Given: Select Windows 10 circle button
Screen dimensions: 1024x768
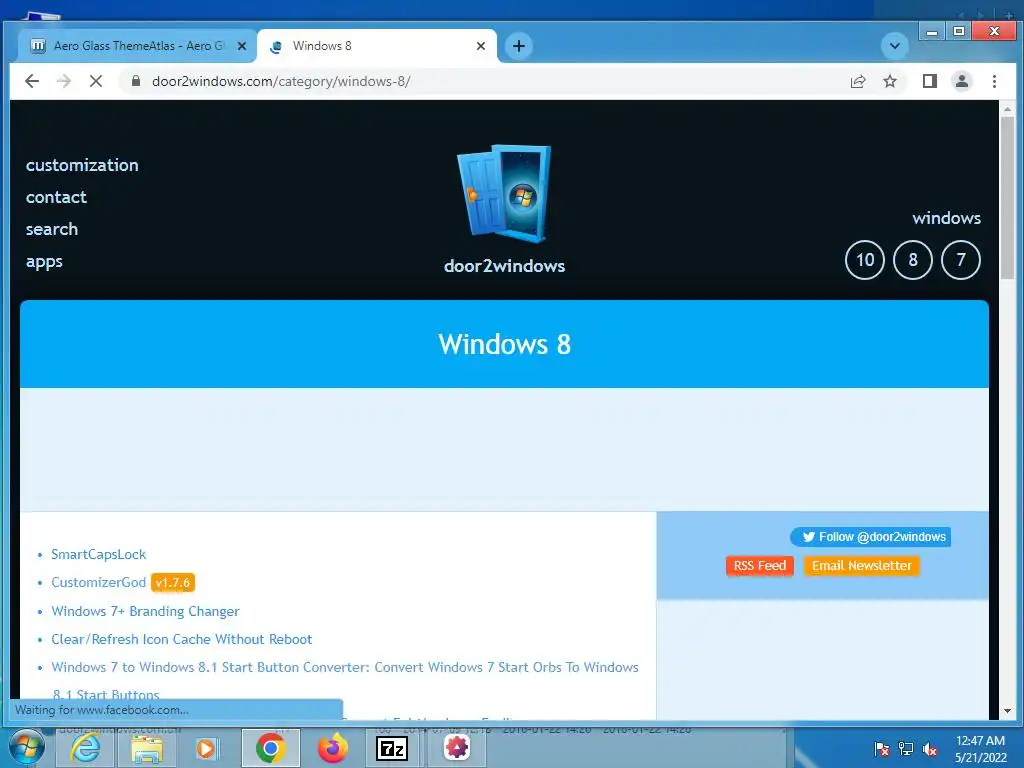Looking at the screenshot, I should tap(865, 260).
